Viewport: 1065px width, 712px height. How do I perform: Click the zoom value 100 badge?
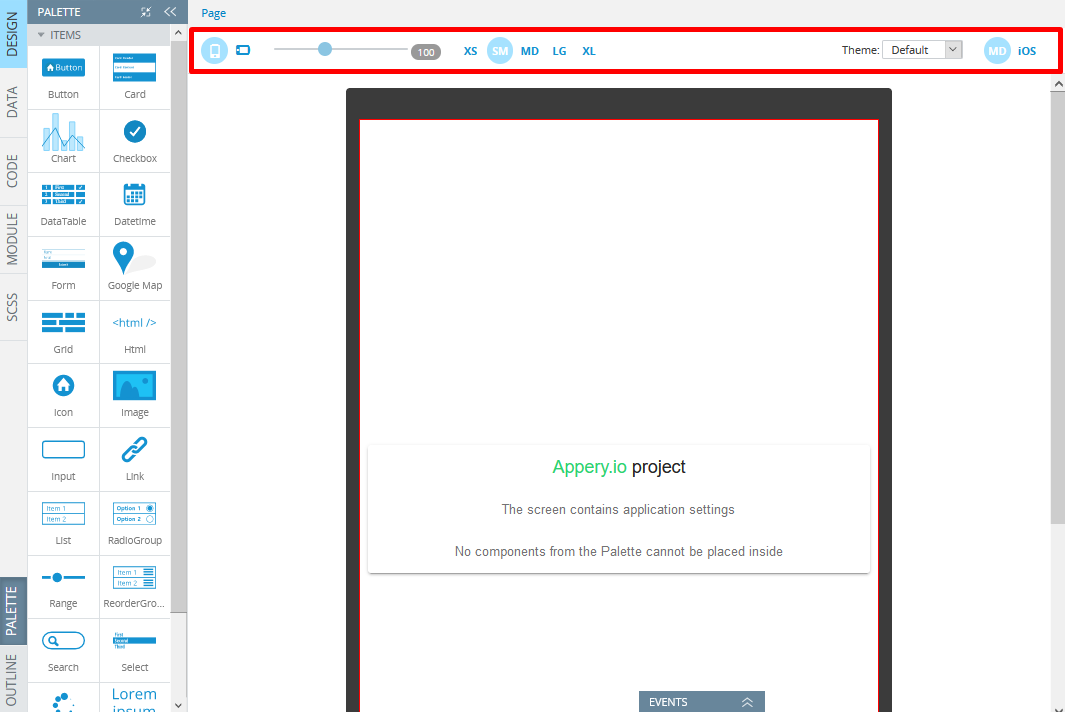point(426,52)
